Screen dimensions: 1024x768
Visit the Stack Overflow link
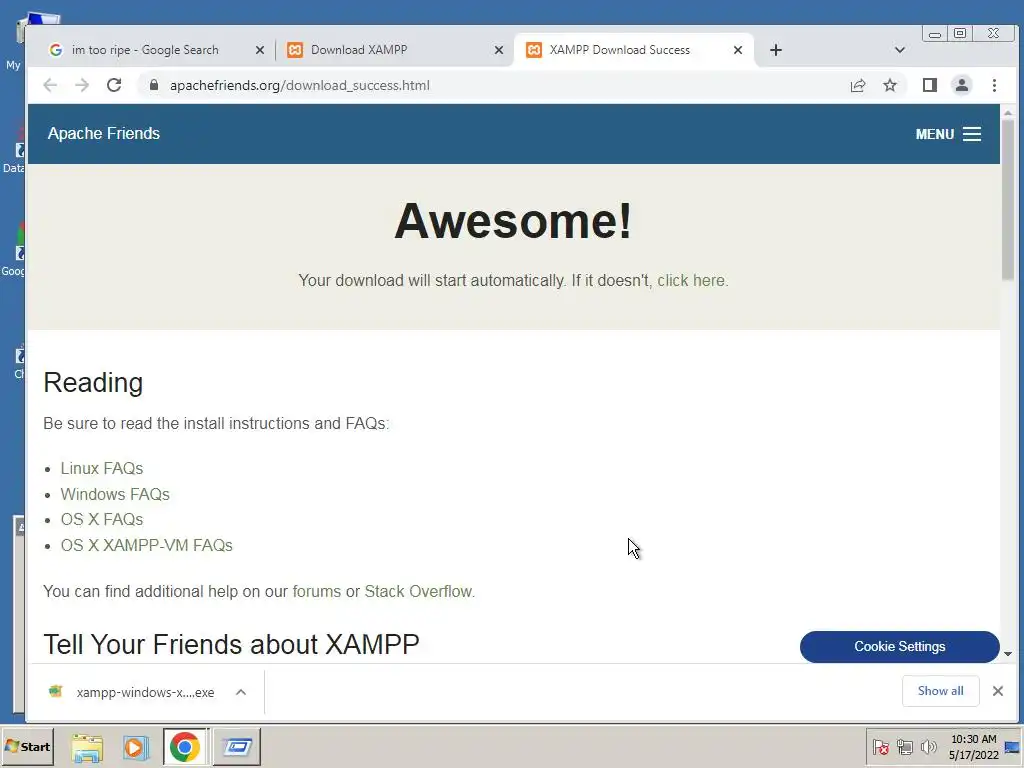pos(418,592)
